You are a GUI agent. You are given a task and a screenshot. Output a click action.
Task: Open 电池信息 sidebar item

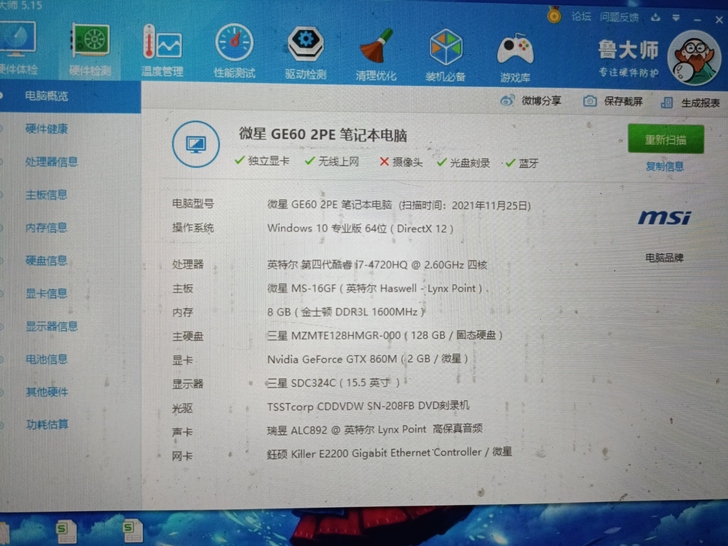tap(46, 359)
